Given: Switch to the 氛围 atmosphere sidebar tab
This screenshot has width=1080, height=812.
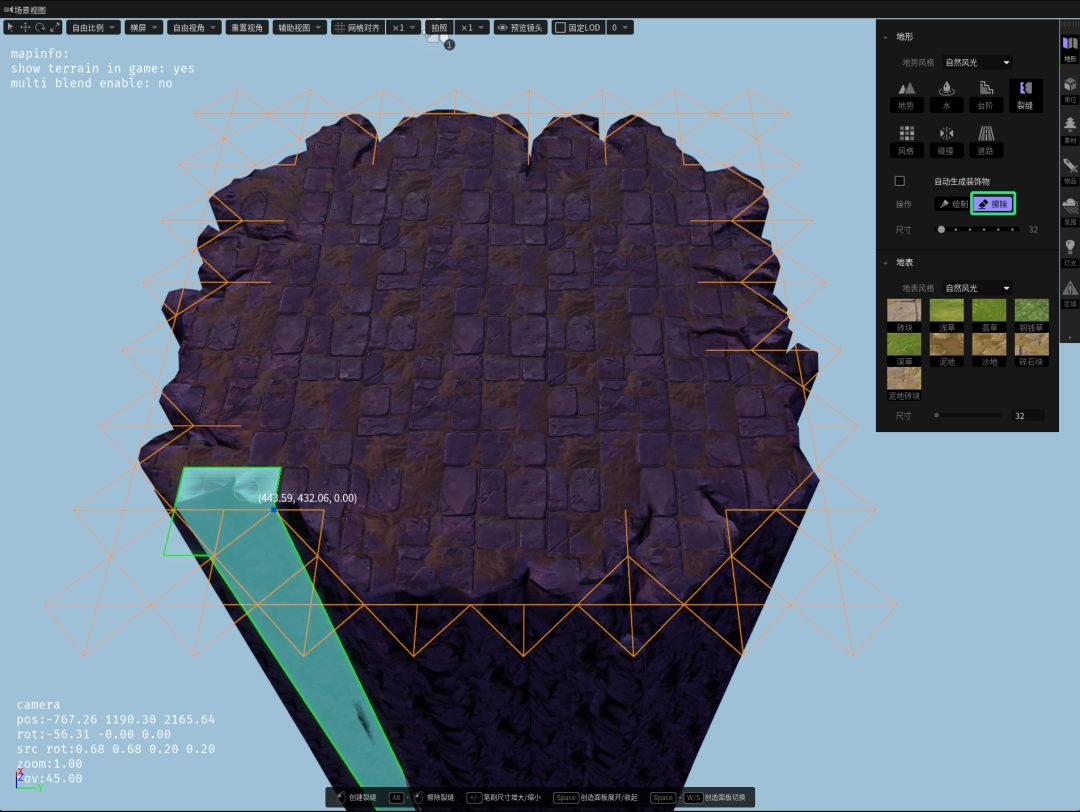Looking at the screenshot, I should pos(1070,210).
